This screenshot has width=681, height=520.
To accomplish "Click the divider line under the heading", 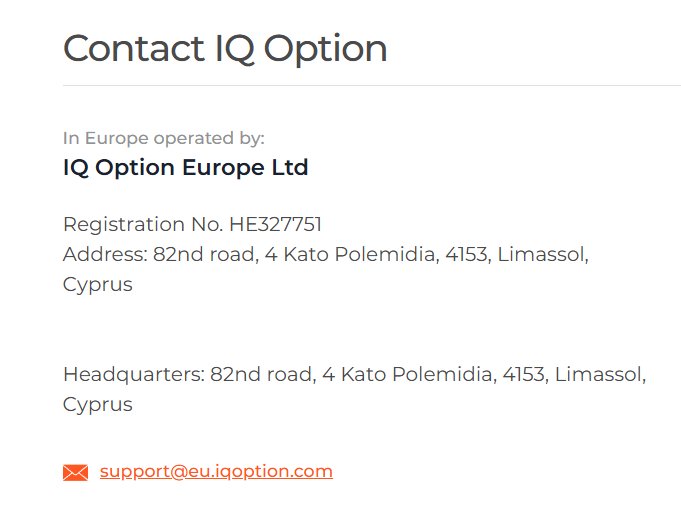I will tap(370, 86).
